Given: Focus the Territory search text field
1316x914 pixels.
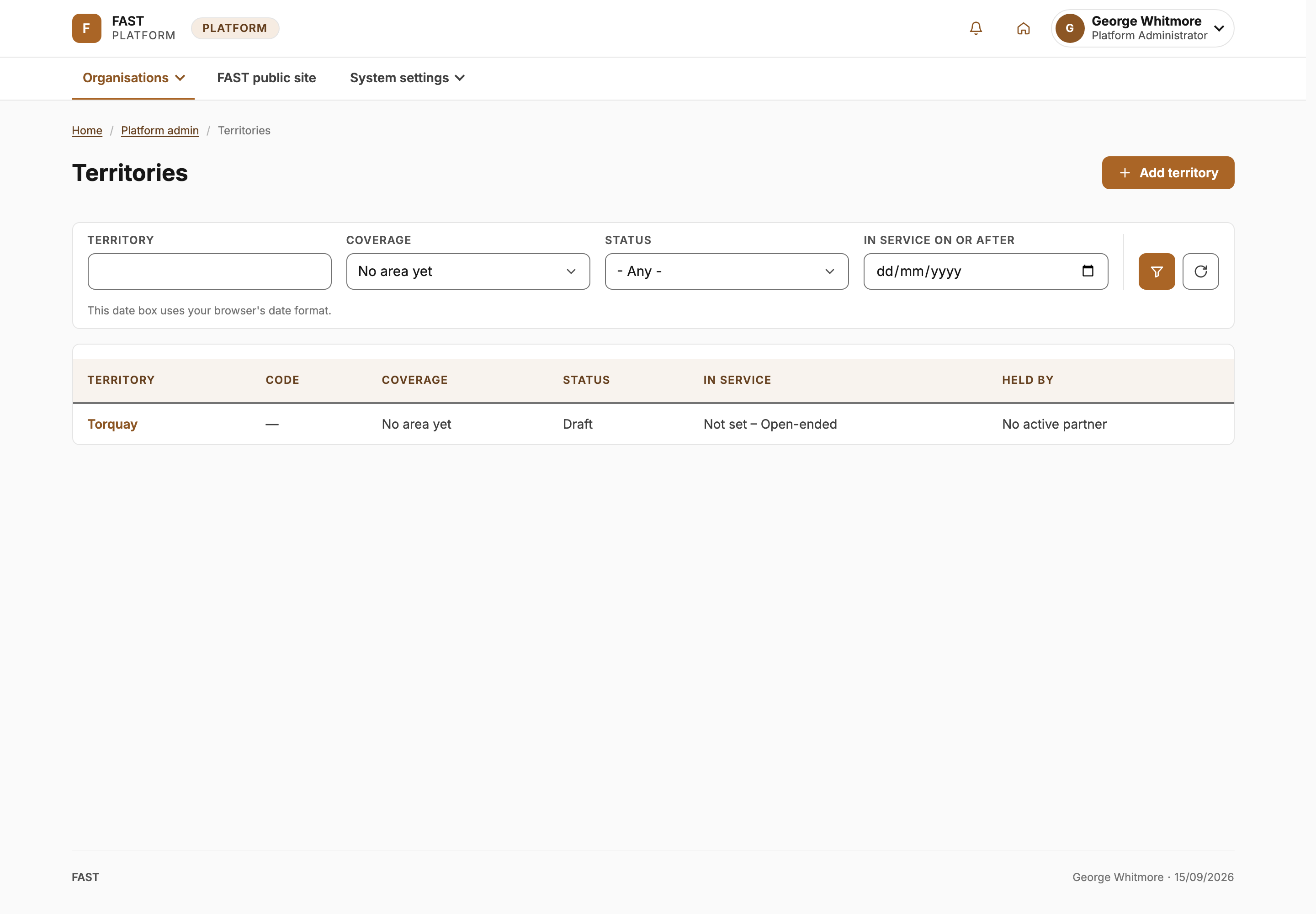Looking at the screenshot, I should coord(210,271).
